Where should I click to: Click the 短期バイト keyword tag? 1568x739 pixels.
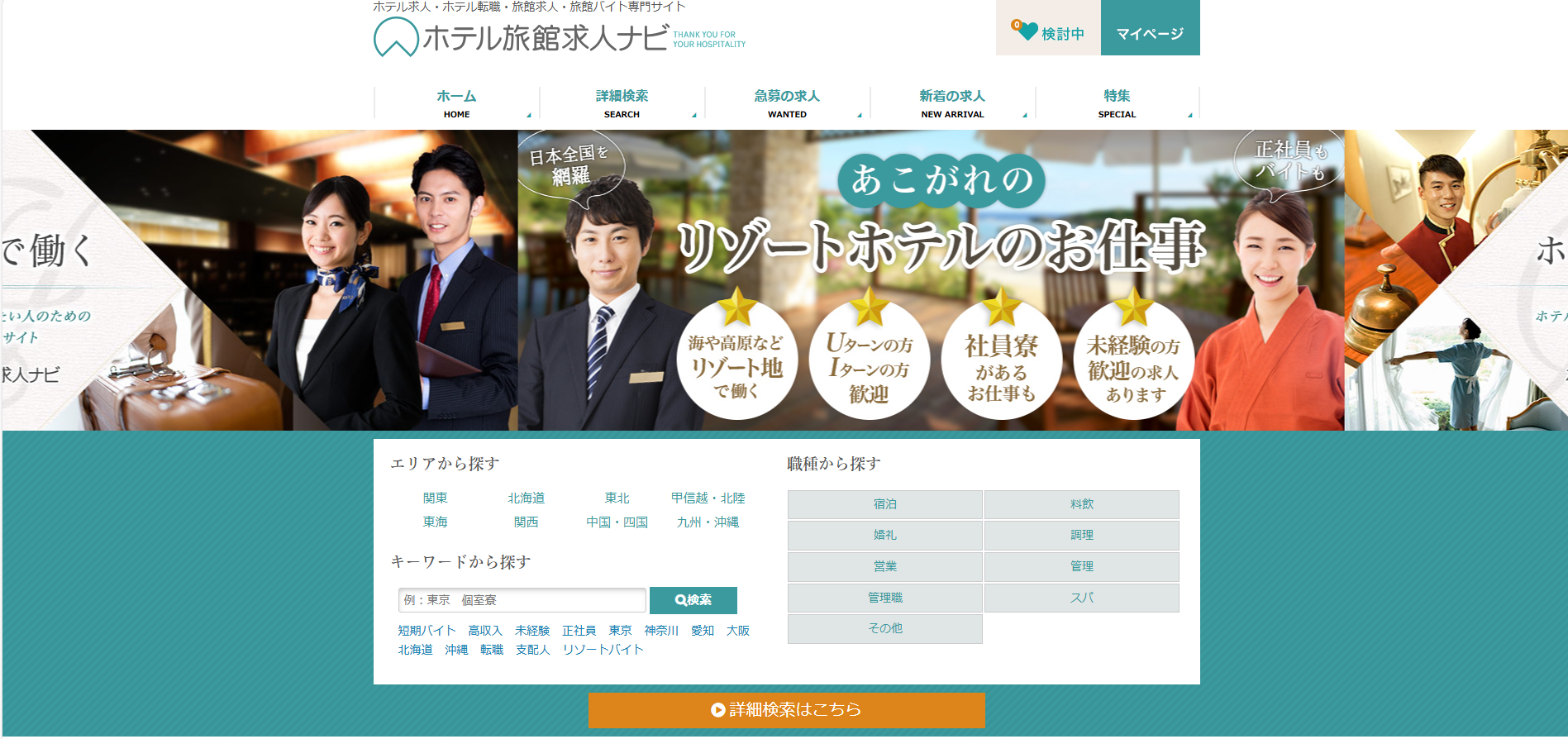point(427,631)
